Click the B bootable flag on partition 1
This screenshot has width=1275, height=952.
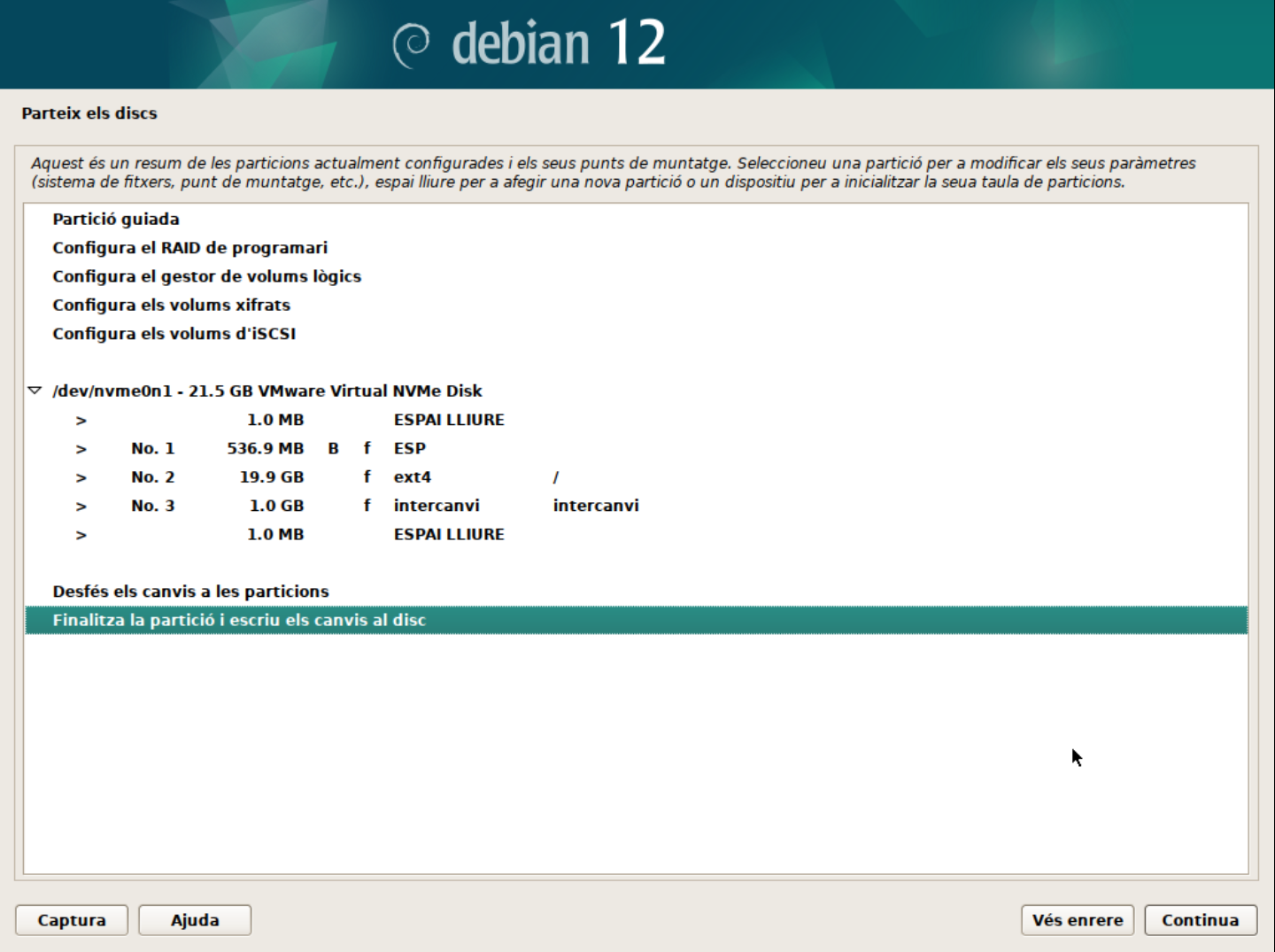[333, 448]
